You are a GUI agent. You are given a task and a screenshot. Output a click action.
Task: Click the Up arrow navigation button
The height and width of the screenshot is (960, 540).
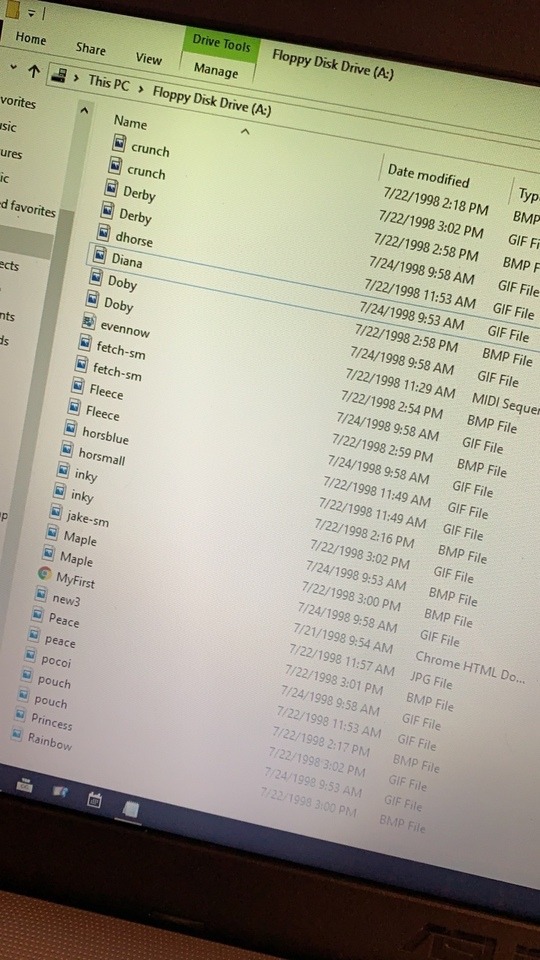click(34, 72)
